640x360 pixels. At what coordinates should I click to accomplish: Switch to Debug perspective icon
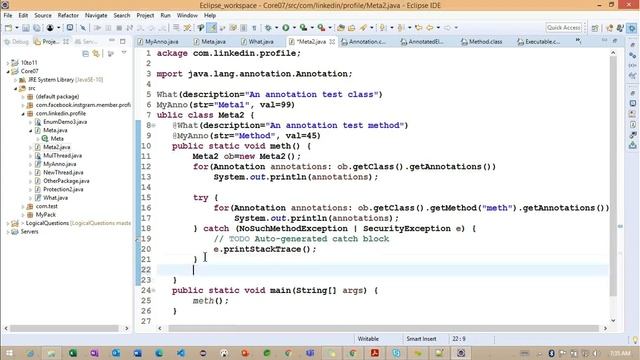click(x=620, y=28)
